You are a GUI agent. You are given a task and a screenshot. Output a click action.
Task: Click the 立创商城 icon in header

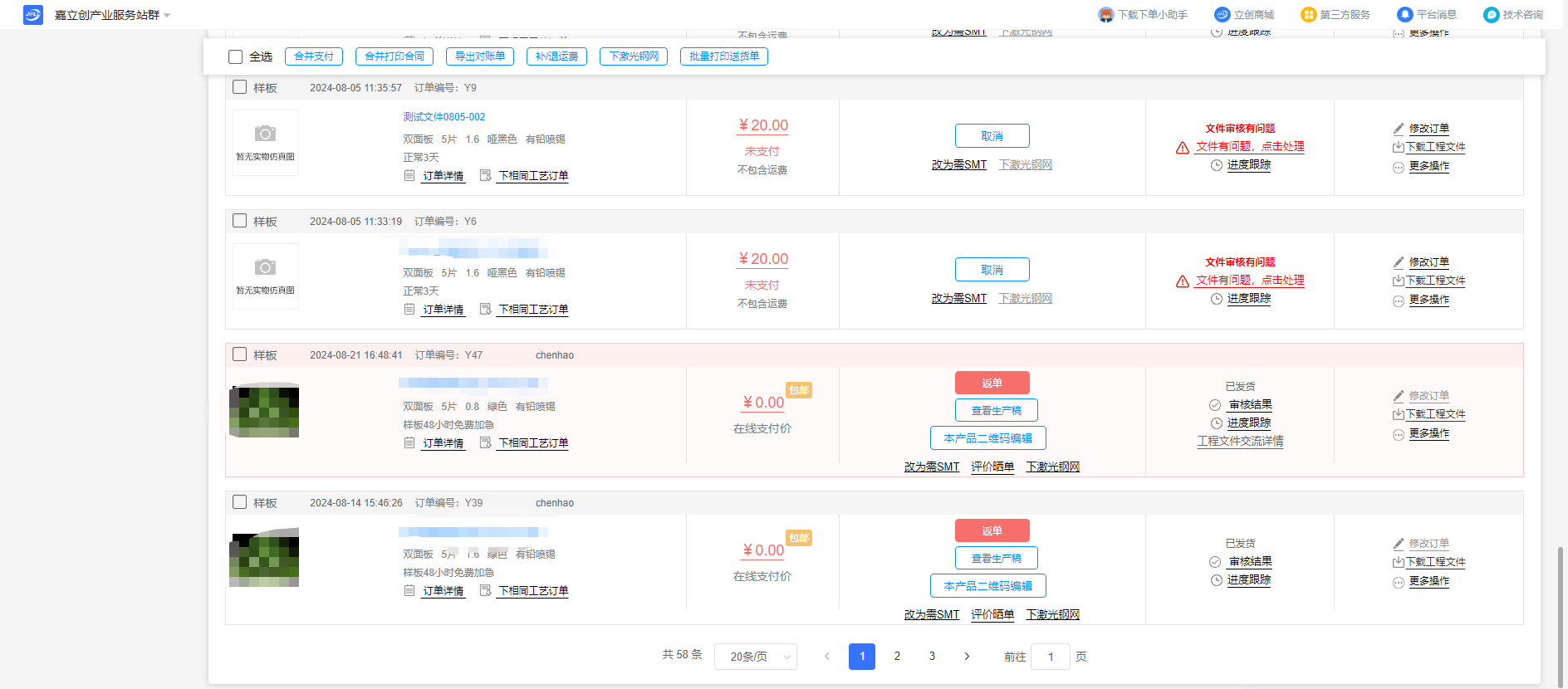coord(1222,15)
